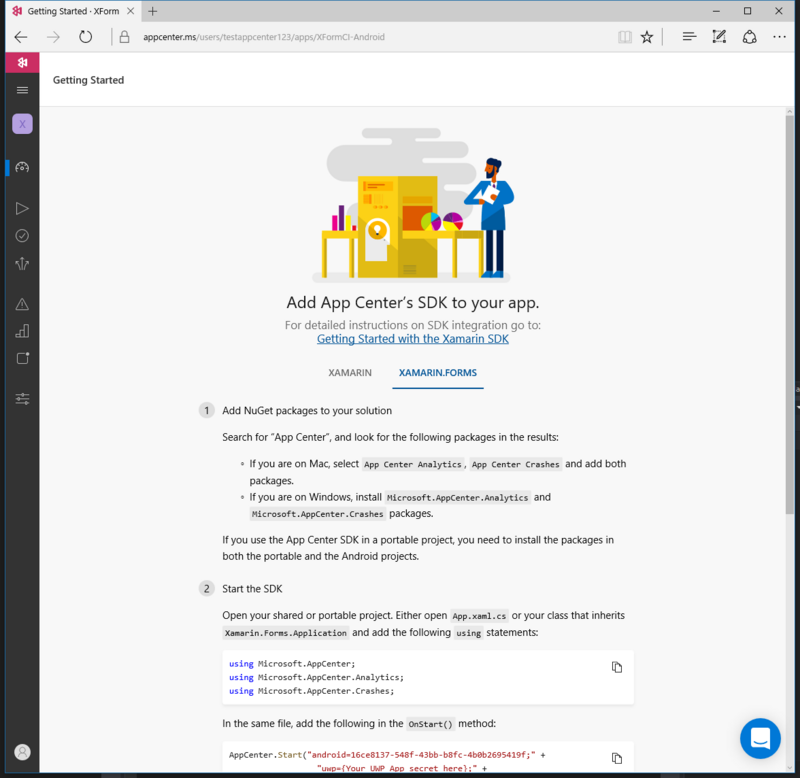Open the Distribute icon in sidebar
The height and width of the screenshot is (778, 800).
[22, 263]
